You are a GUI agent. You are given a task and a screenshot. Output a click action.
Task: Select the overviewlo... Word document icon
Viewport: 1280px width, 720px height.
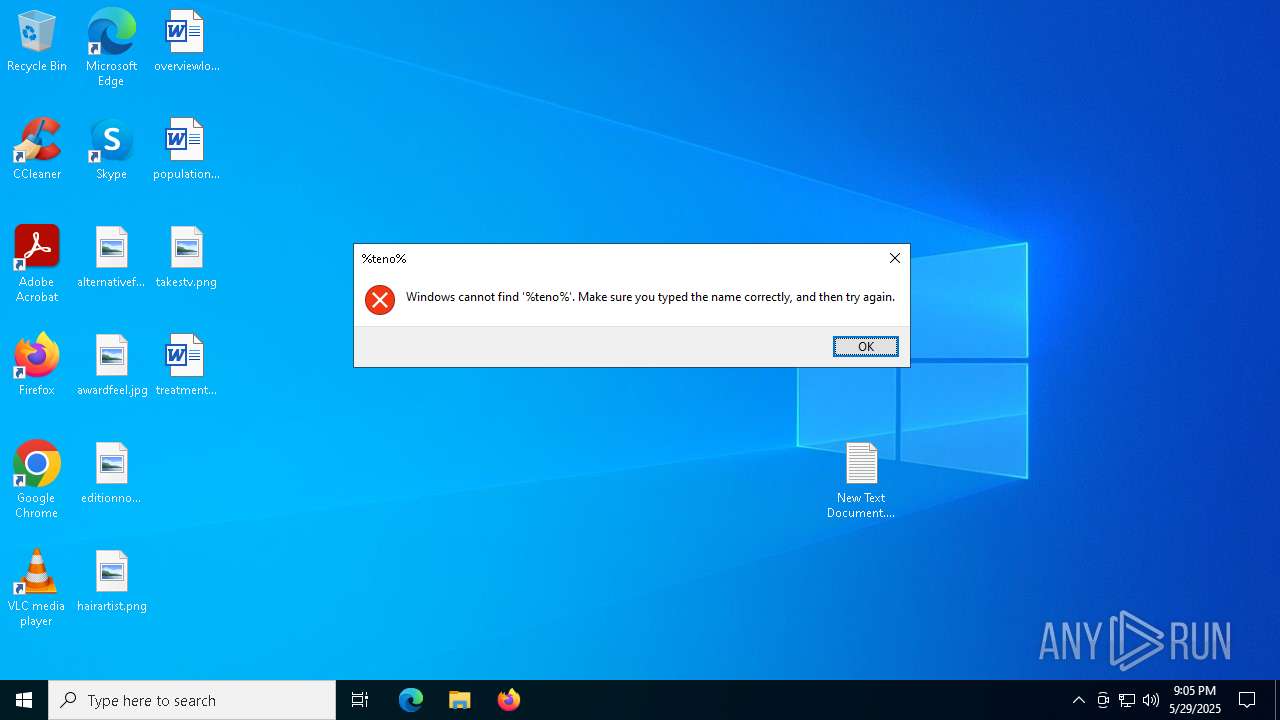[x=186, y=42]
